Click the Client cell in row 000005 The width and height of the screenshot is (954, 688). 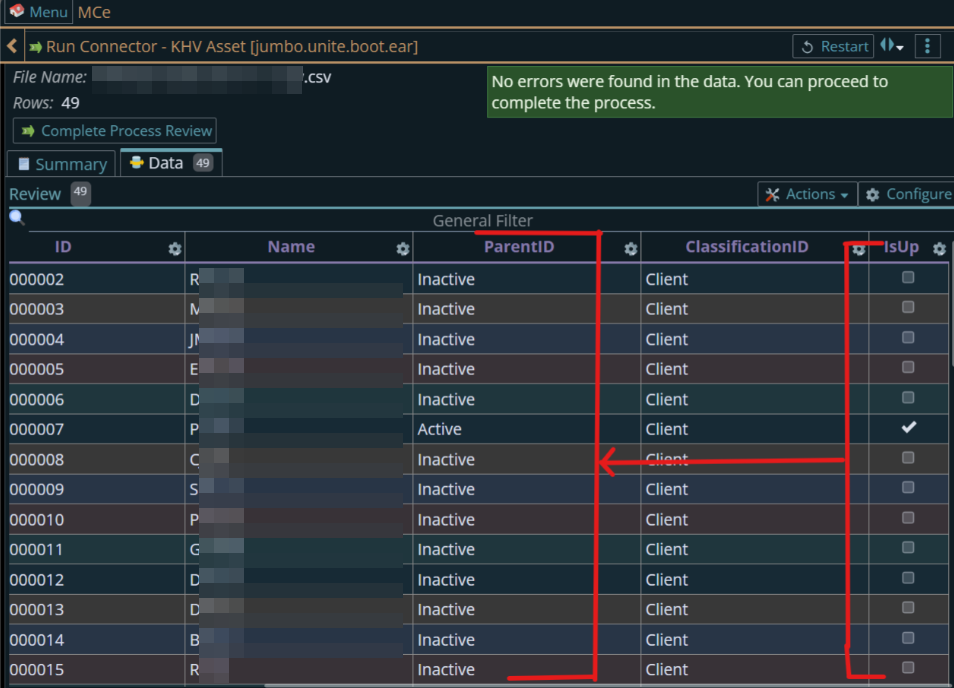[755, 369]
